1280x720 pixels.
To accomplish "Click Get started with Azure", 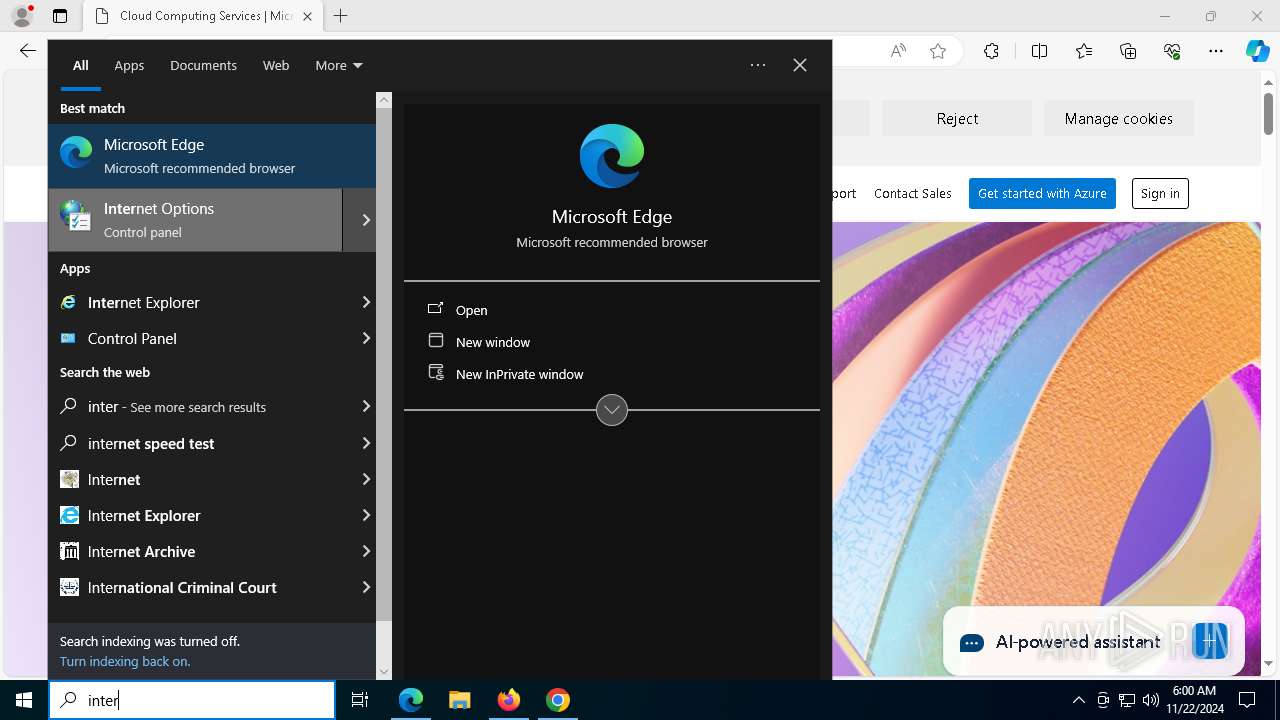I will [1042, 193].
